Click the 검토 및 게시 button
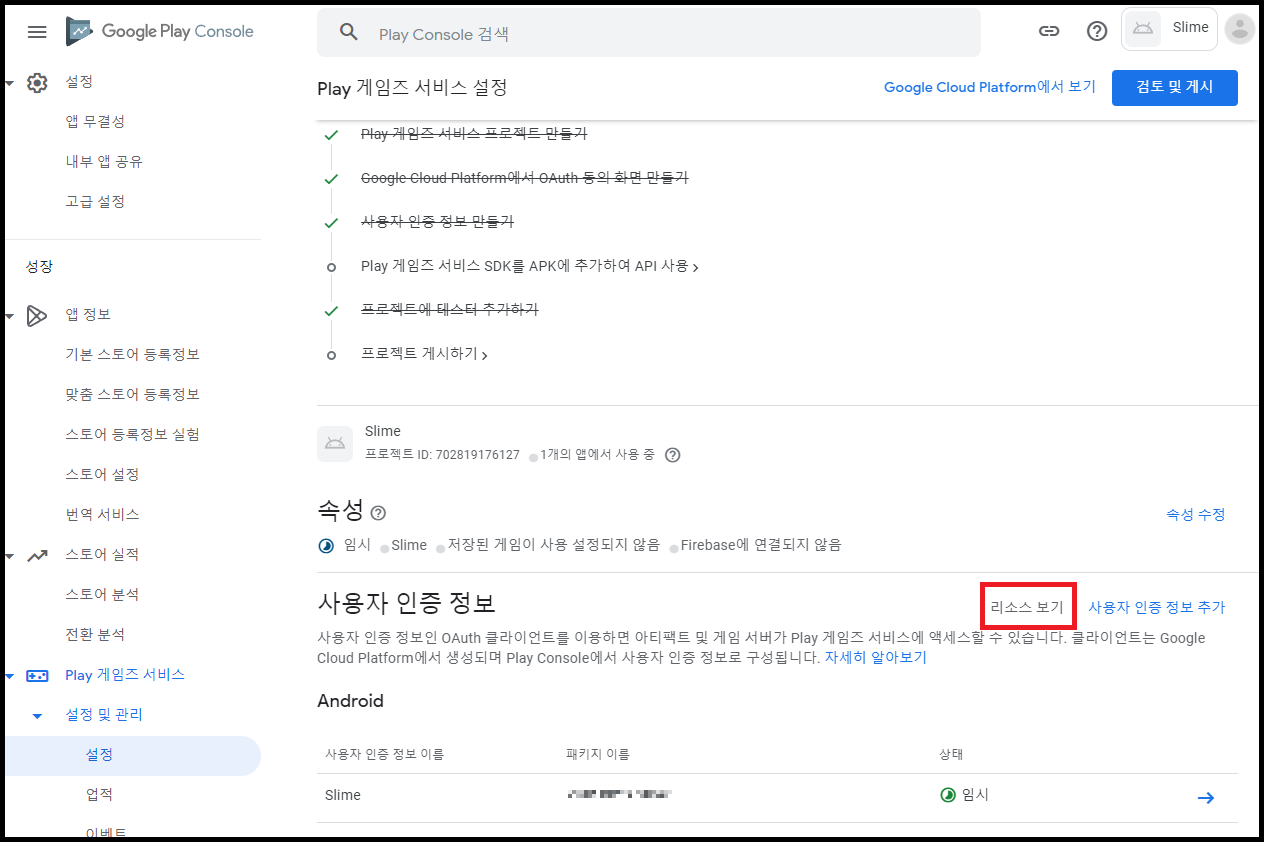Image resolution: width=1264 pixels, height=842 pixels. 1175,87
